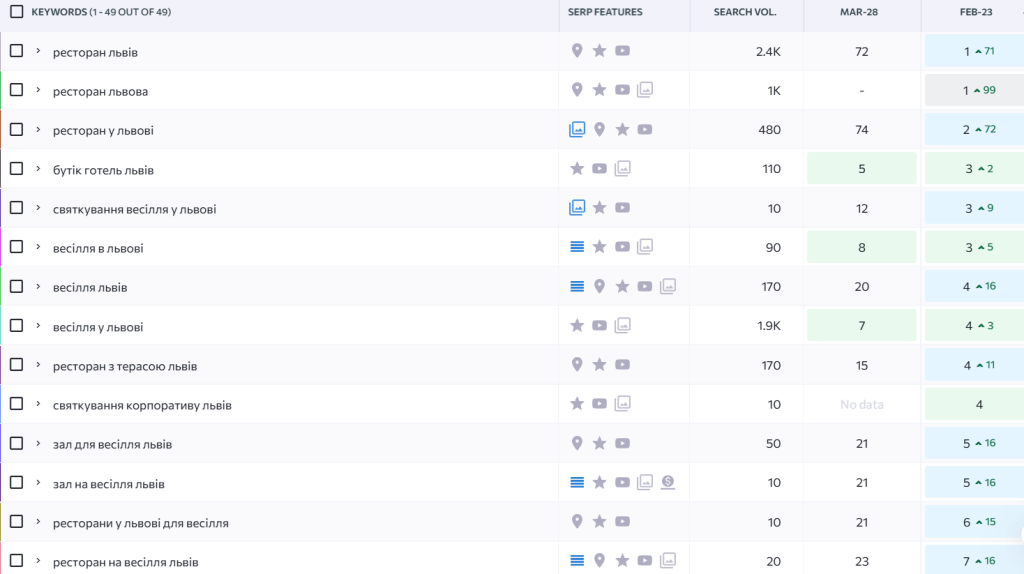
Task: Click FEB-23 rank cell showing 1 up 99
Action: (976, 90)
